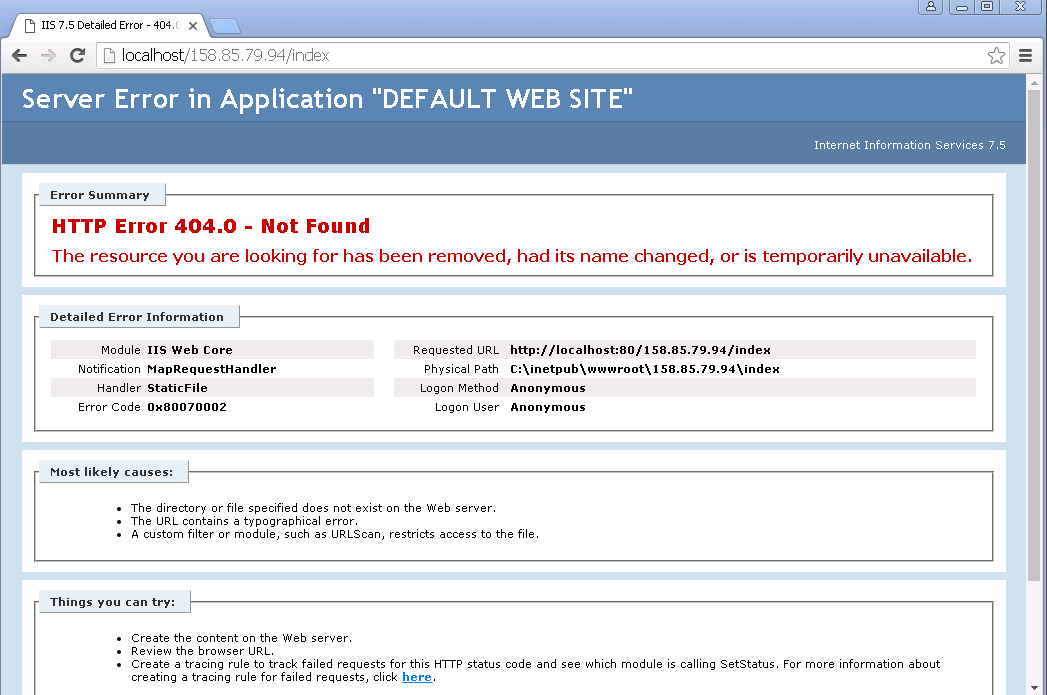Open the user profile button in title bar
This screenshot has width=1047, height=695.
tap(931, 7)
